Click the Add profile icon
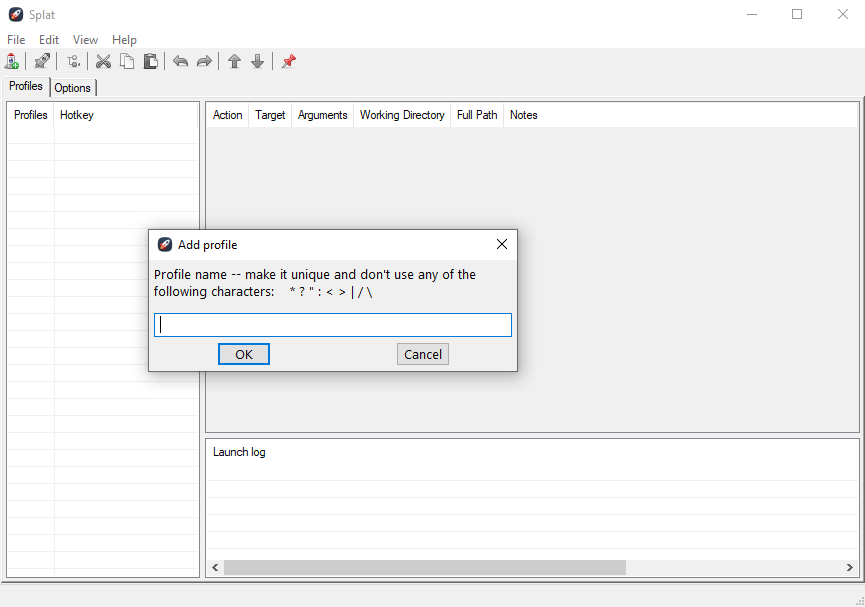The image size is (865, 607). point(13,61)
